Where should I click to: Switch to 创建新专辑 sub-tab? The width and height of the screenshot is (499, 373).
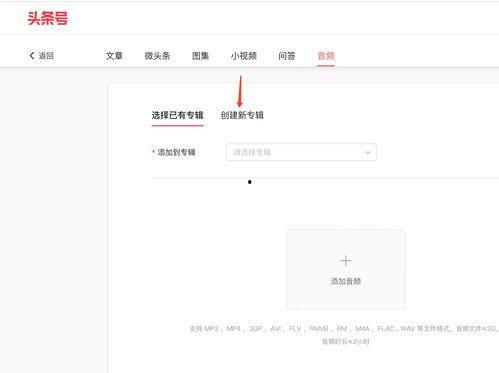click(x=242, y=115)
